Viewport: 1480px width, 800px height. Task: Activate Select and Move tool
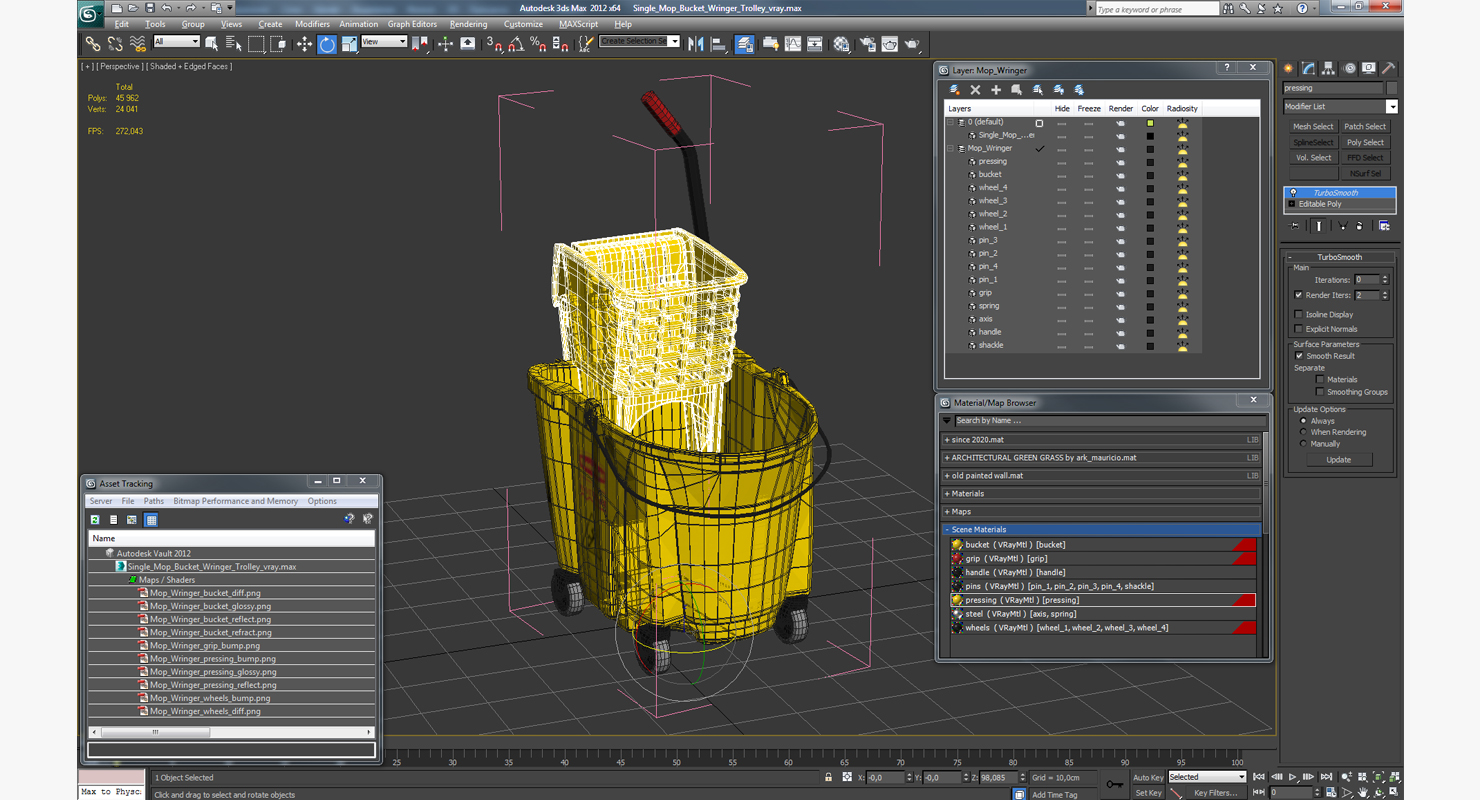point(304,44)
